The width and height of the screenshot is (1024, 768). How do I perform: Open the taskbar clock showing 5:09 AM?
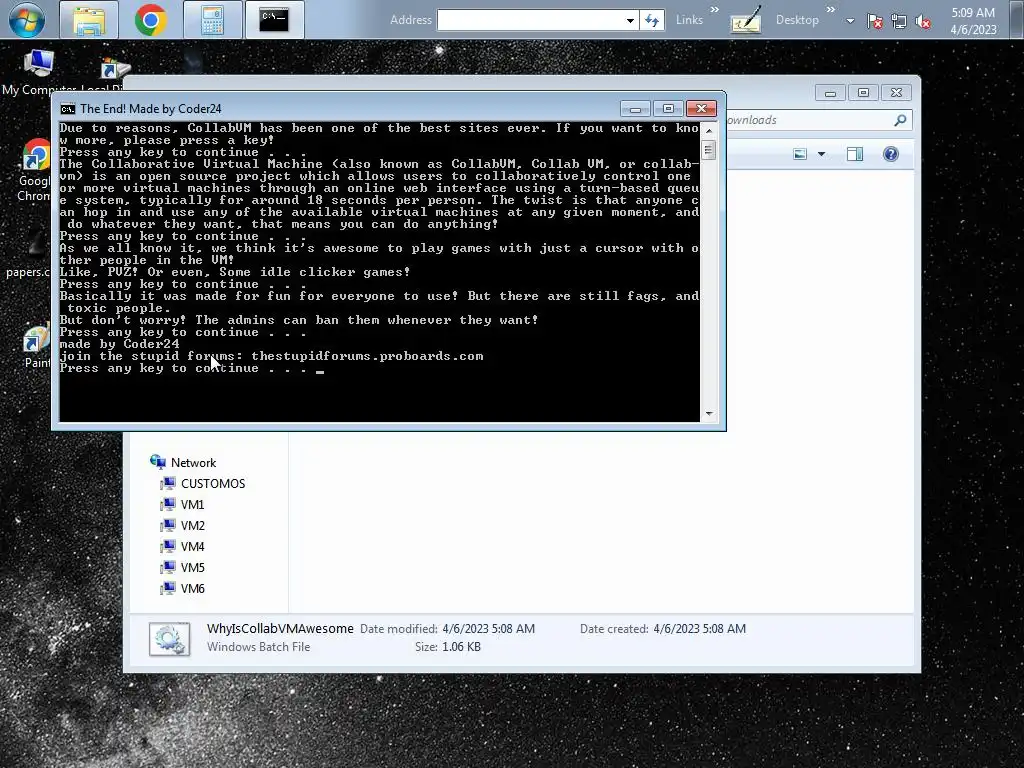point(973,20)
